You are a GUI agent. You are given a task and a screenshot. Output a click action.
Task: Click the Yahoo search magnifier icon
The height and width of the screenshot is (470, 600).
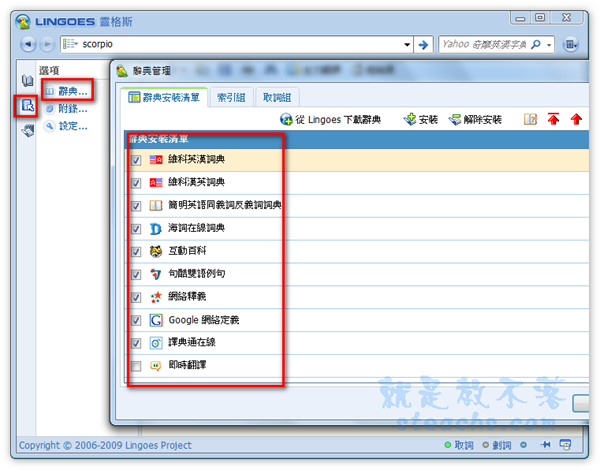536,44
